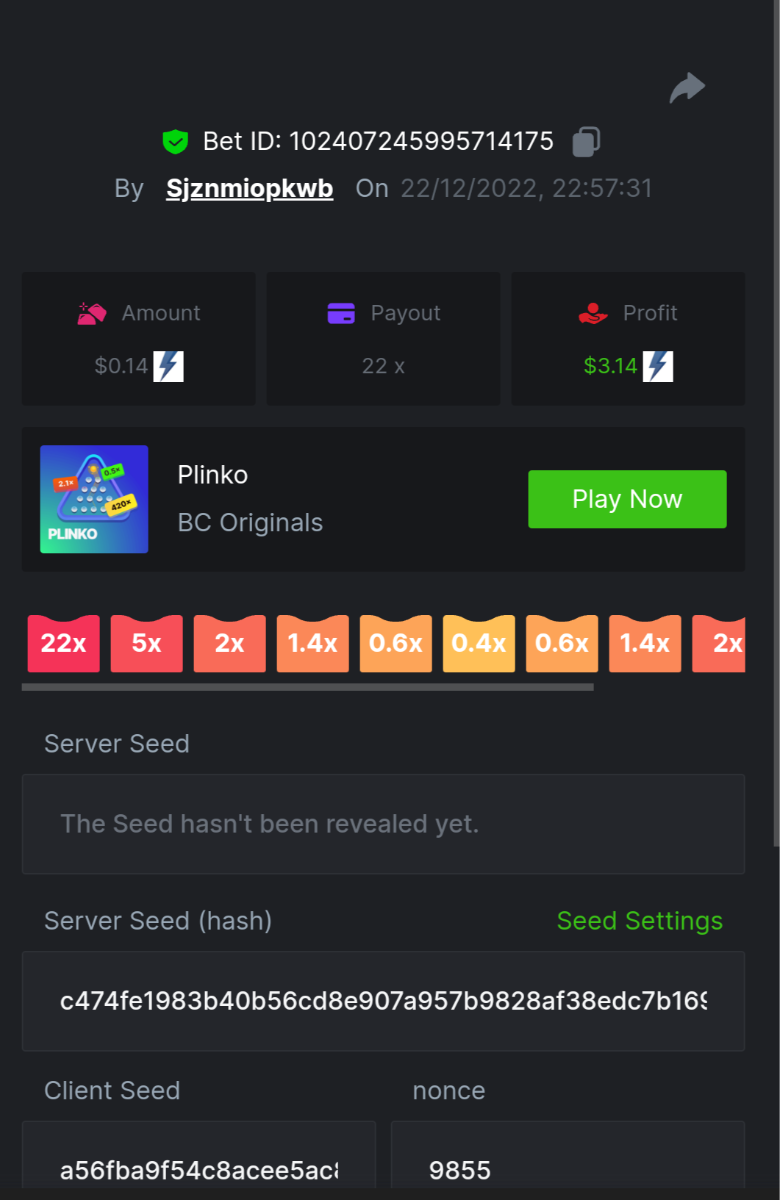Select the yellow 0.4x multiplier swatch

click(478, 643)
